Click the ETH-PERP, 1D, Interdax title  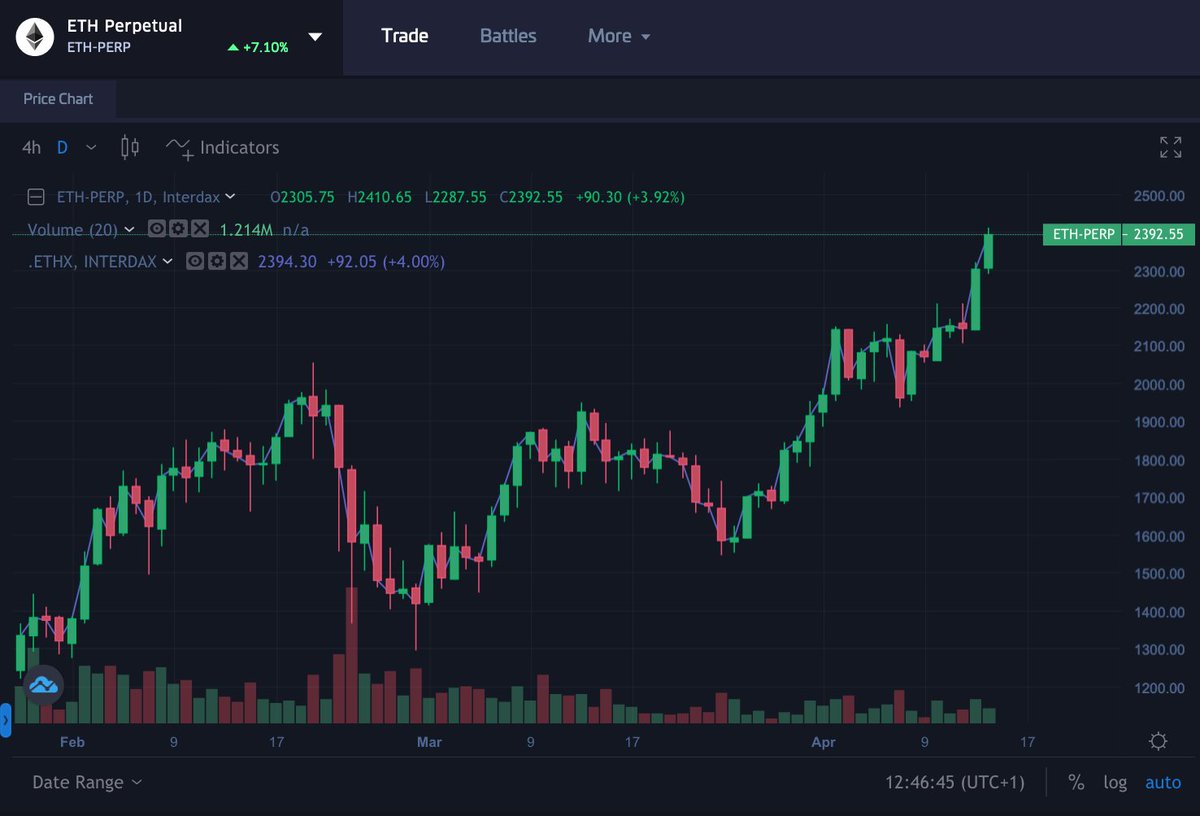[x=138, y=197]
